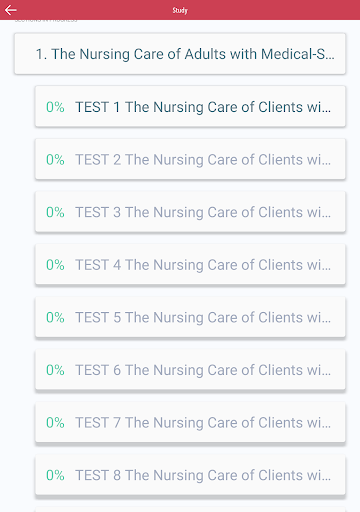Viewport: 360px width, 512px height.
Task: Tap the 0% score beside TEST 6
Action: point(55,370)
